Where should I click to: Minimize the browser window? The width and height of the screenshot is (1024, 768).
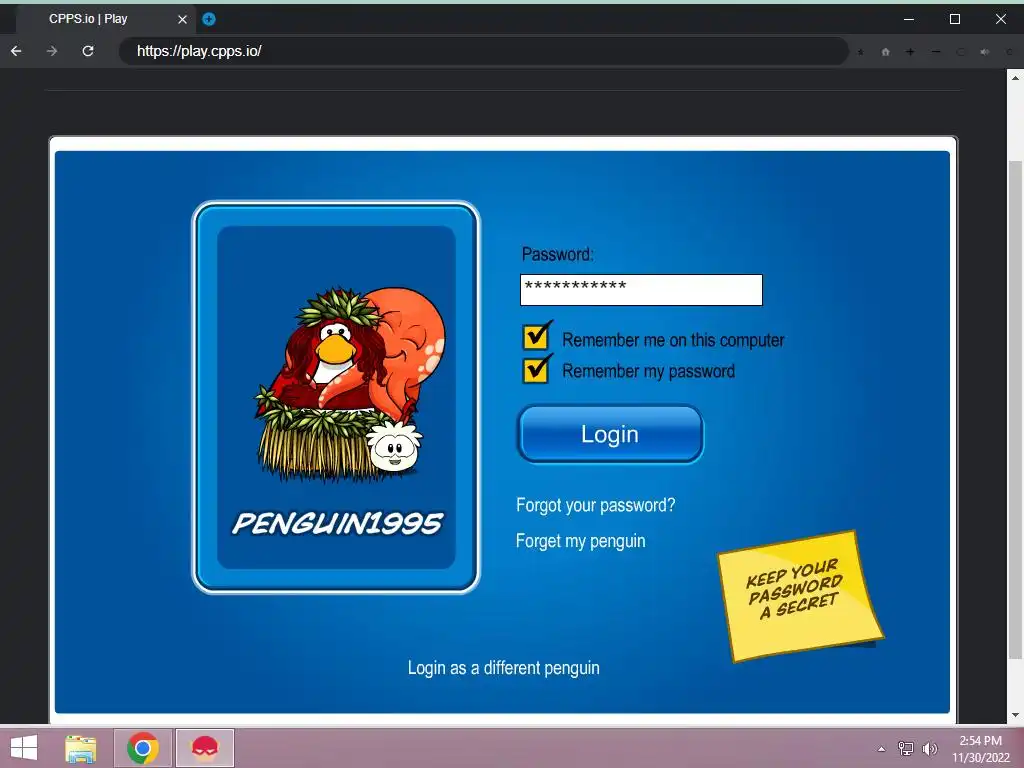(x=908, y=19)
